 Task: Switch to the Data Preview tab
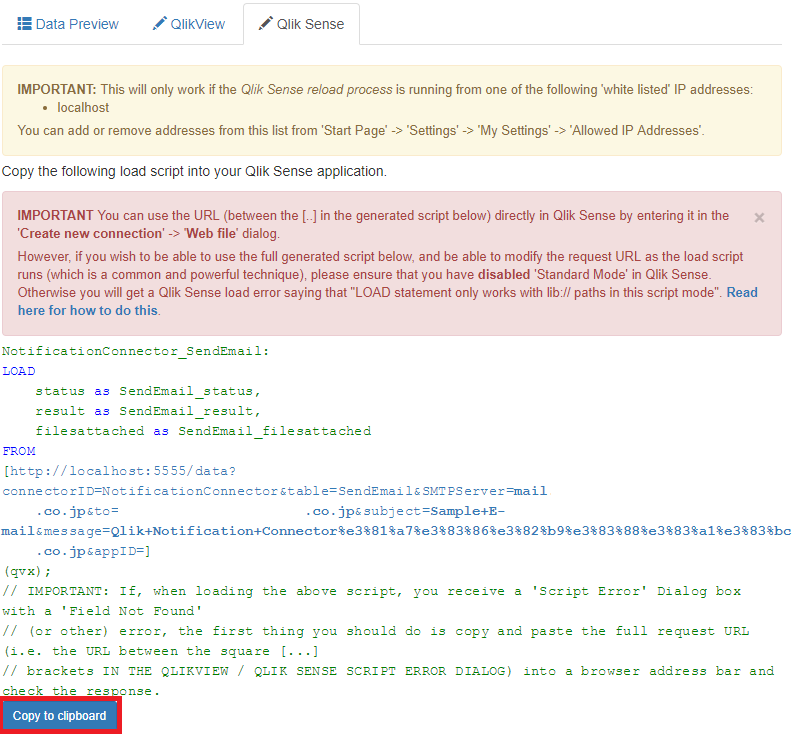[x=68, y=24]
